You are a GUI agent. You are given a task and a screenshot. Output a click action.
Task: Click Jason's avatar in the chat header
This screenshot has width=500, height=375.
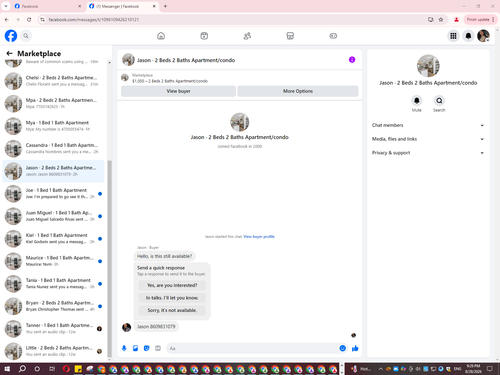click(128, 60)
